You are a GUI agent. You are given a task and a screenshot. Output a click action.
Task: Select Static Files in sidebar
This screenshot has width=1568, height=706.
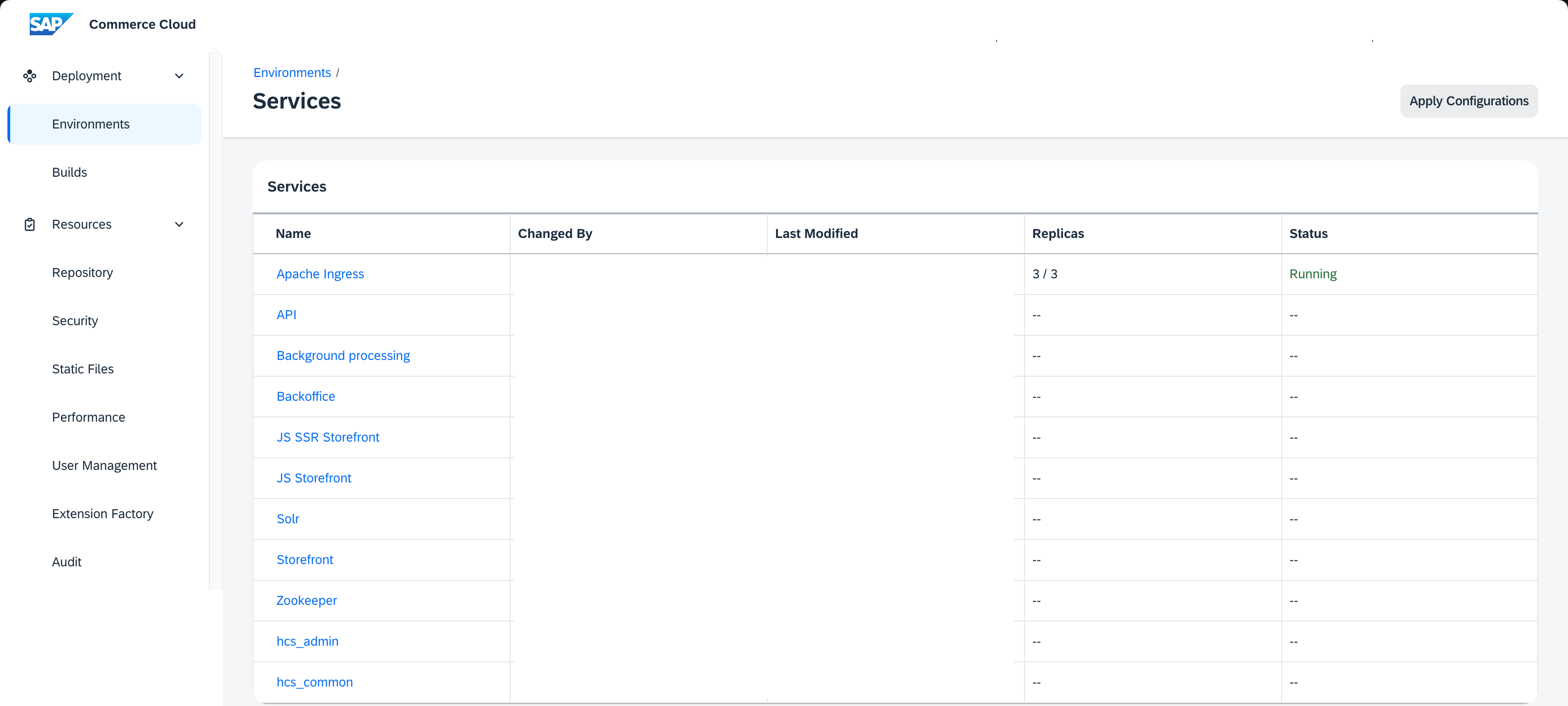pyautogui.click(x=83, y=369)
